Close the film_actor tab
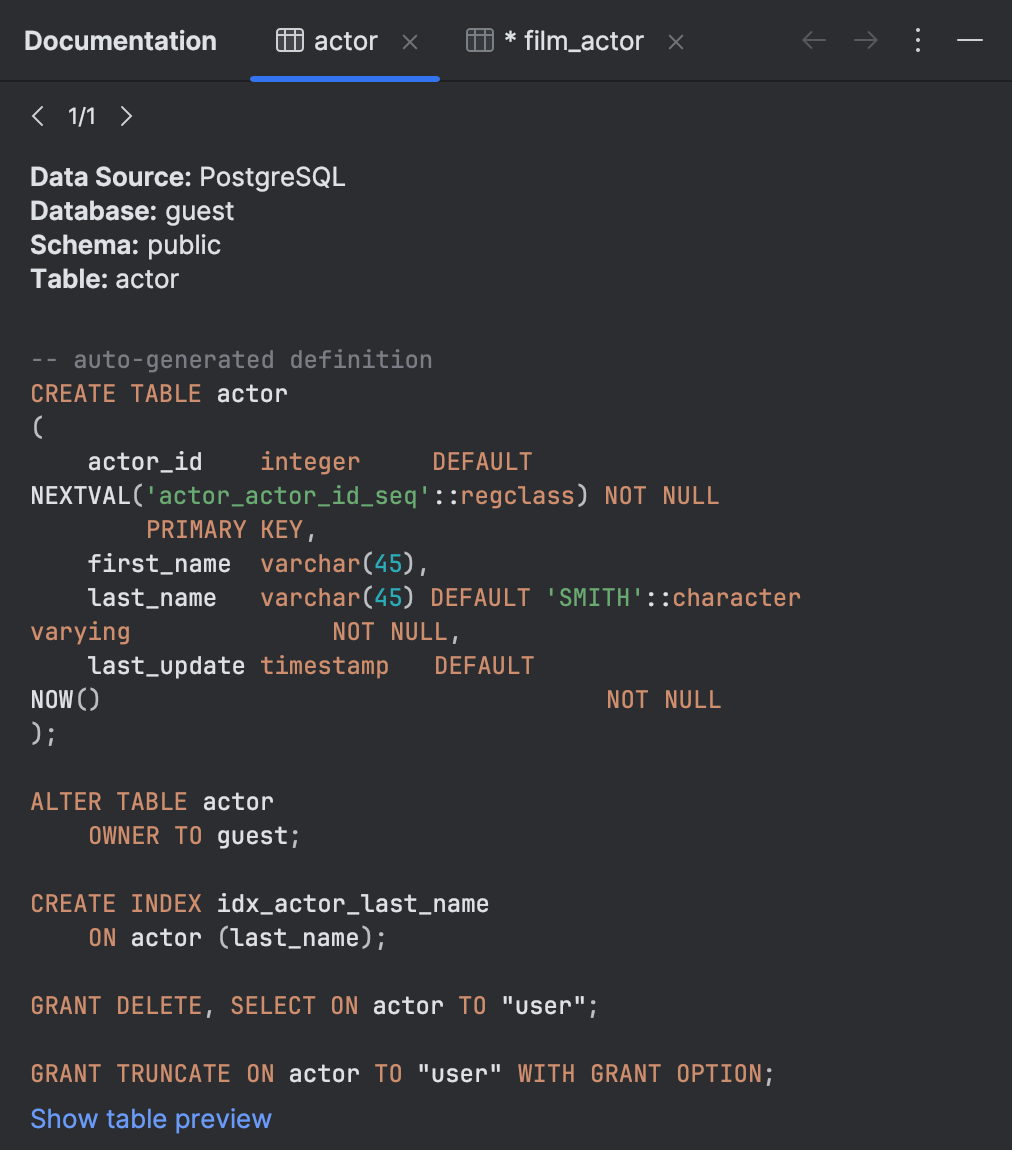Image resolution: width=1012 pixels, height=1150 pixels. coord(676,42)
